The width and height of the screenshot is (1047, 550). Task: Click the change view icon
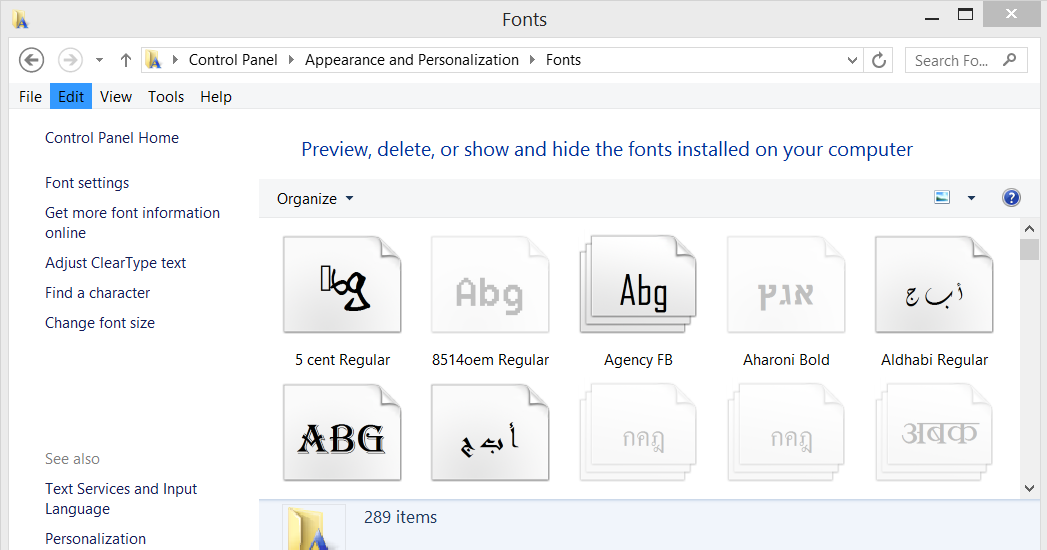coord(942,198)
